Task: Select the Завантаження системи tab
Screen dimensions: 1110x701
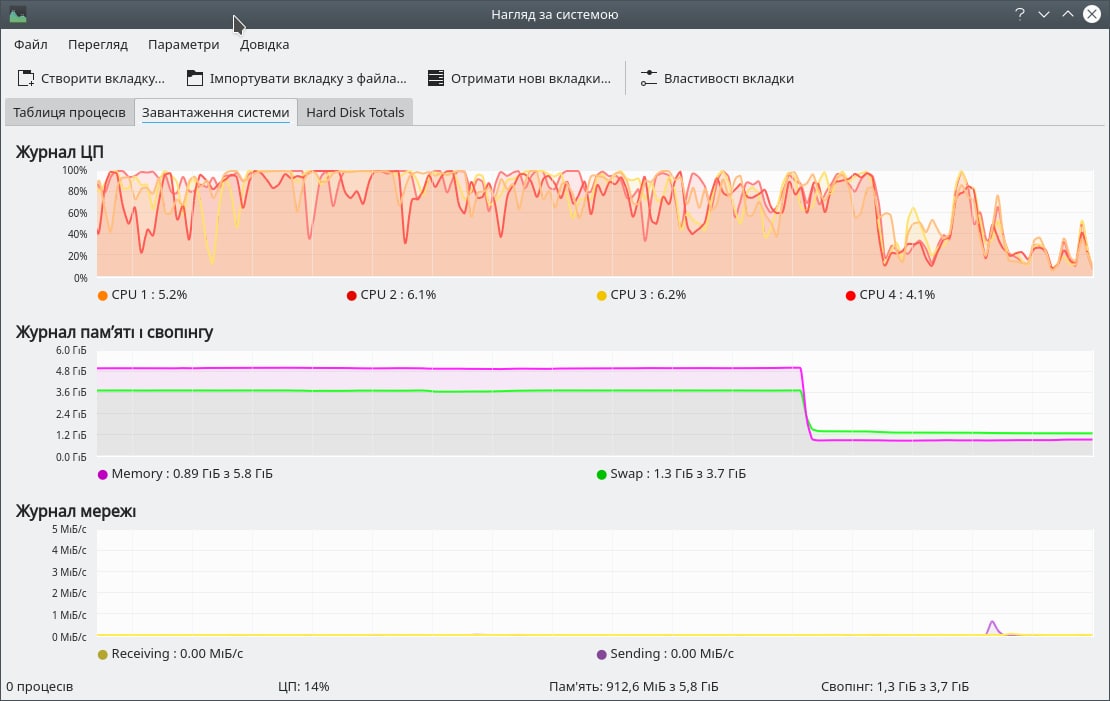Action: (216, 113)
